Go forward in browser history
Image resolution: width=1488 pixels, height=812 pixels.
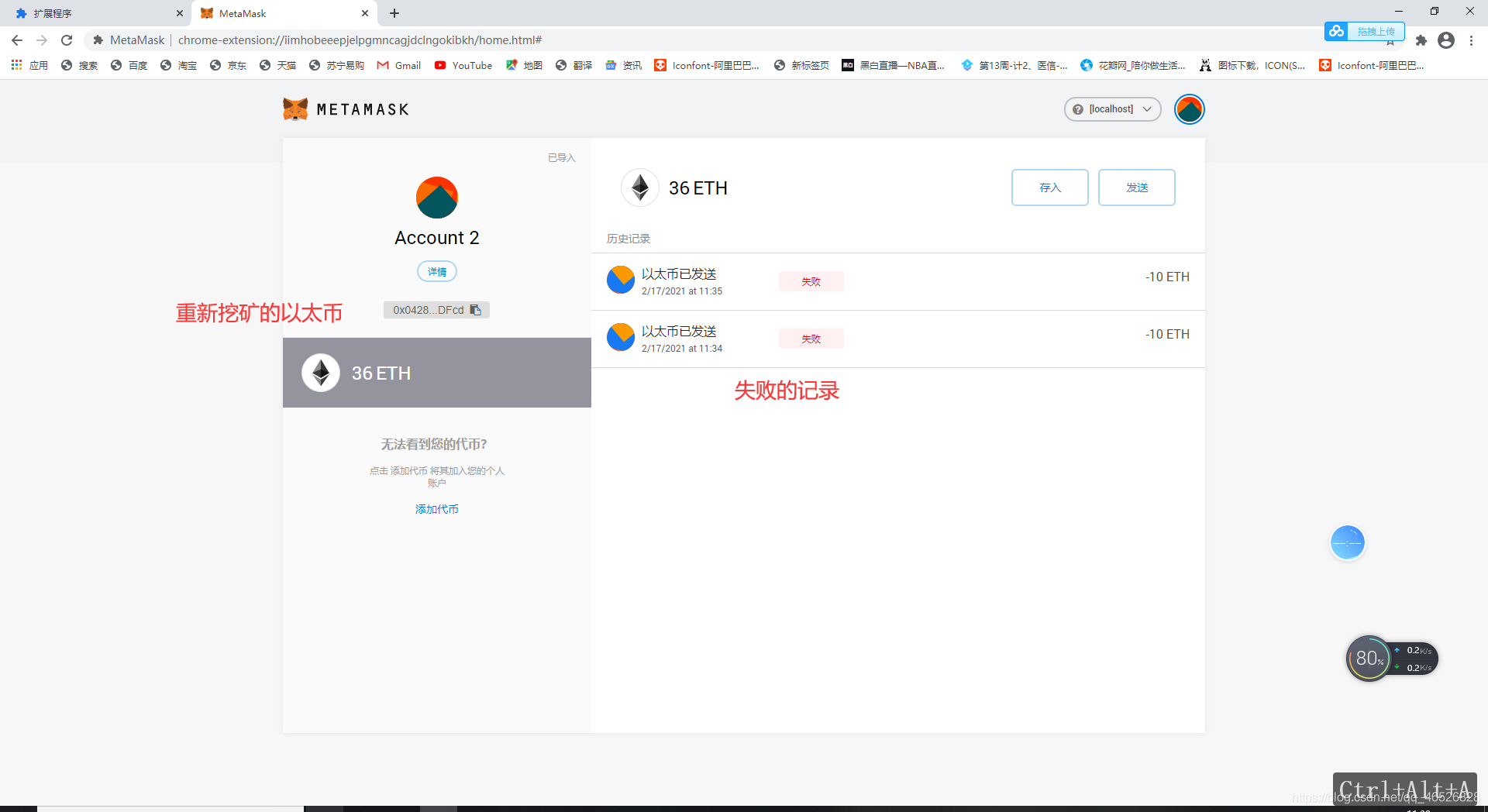click(x=42, y=40)
